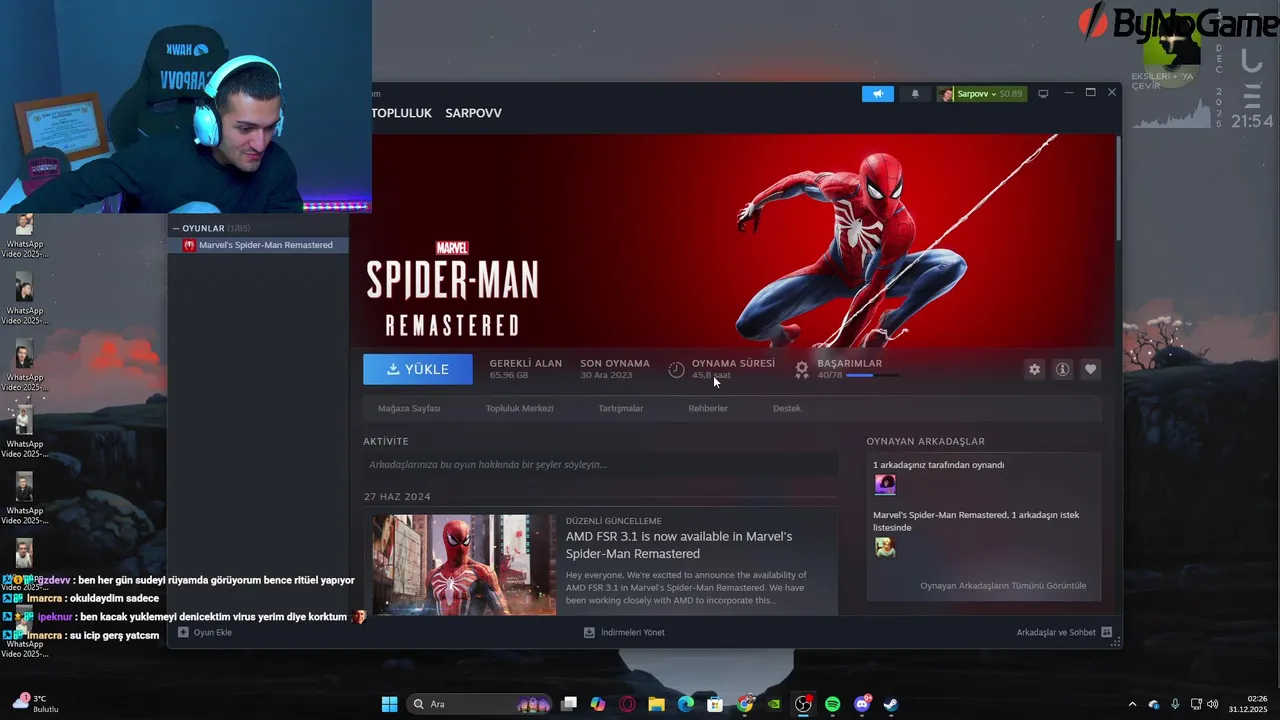Open the SARPOVV profile menu
The width and height of the screenshot is (1280, 720).
[x=473, y=113]
